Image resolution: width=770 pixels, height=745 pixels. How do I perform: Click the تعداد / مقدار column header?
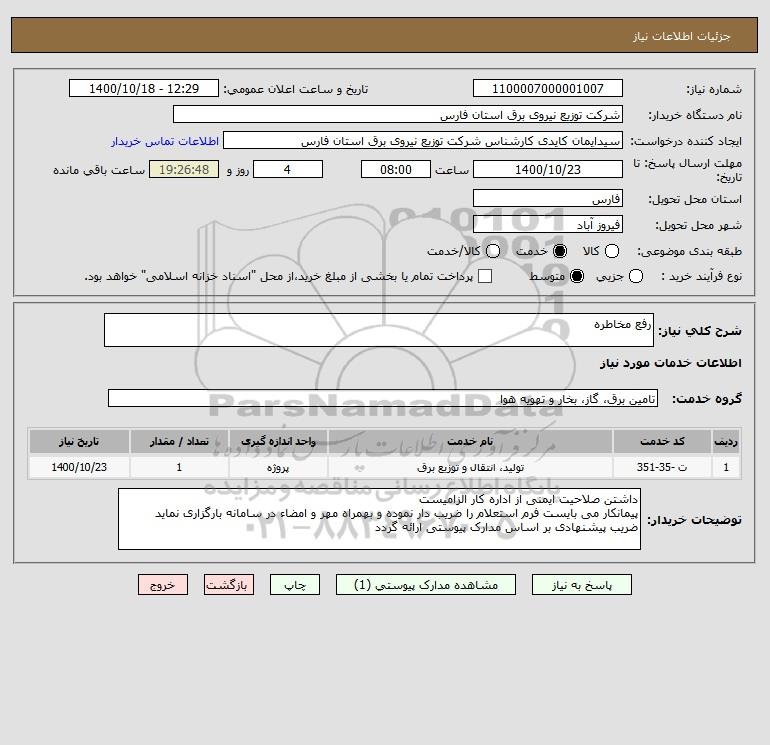(x=179, y=441)
